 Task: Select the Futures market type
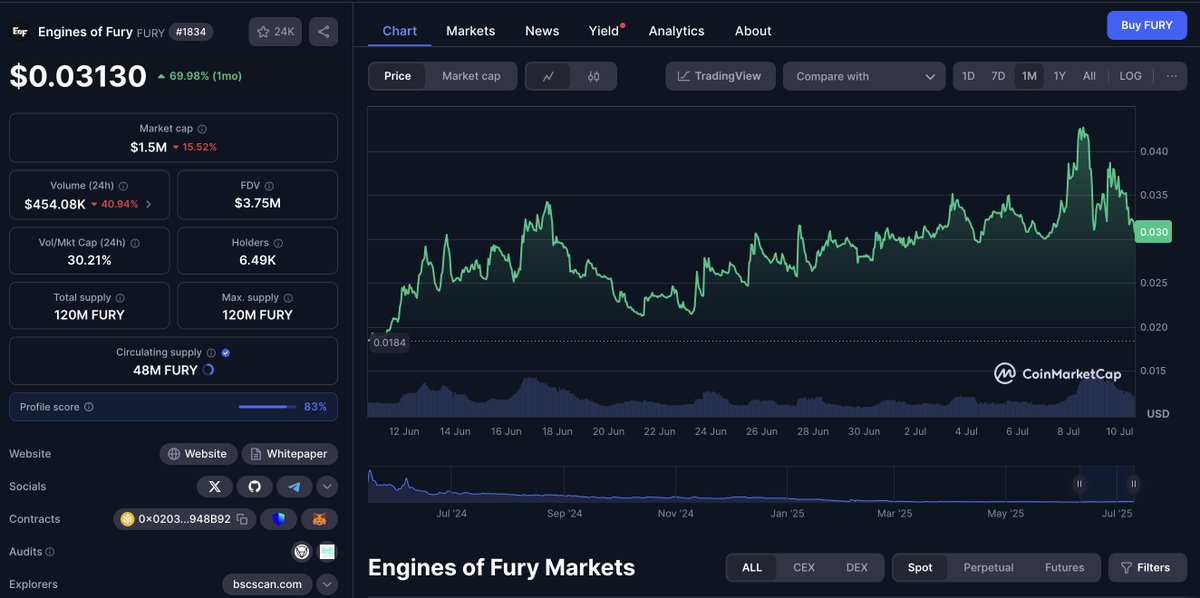1065,568
